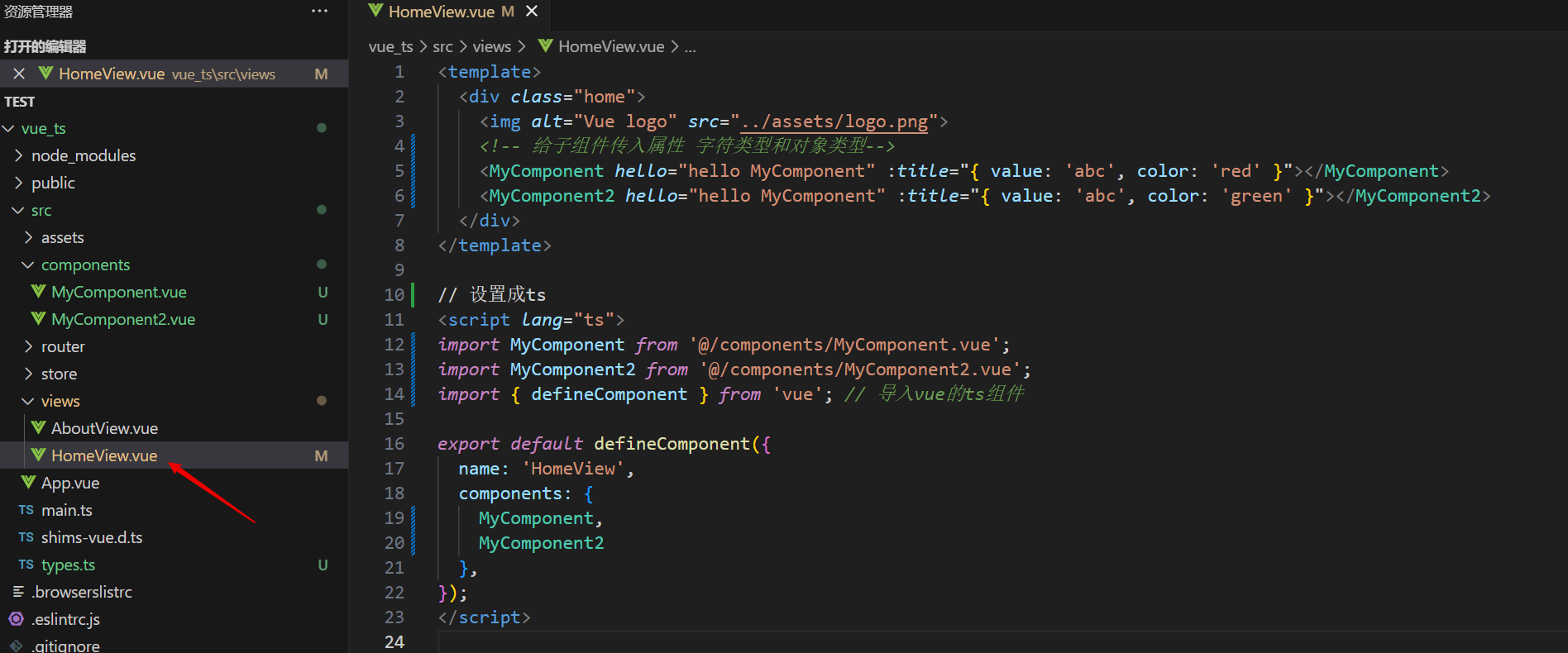Open .browserslistrc file
The width and height of the screenshot is (1568, 653).
pos(82,592)
